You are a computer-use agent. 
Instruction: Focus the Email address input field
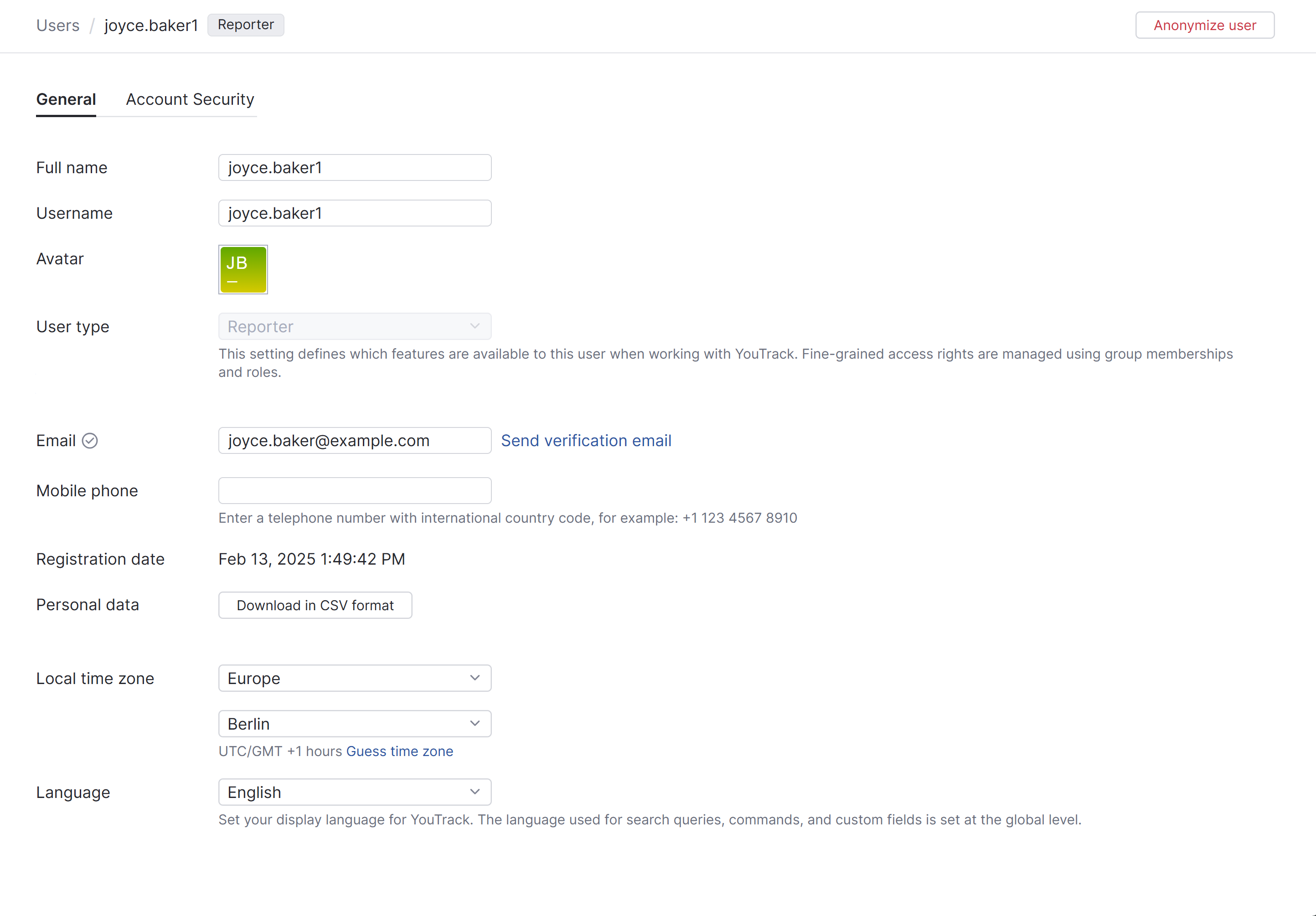(x=354, y=441)
